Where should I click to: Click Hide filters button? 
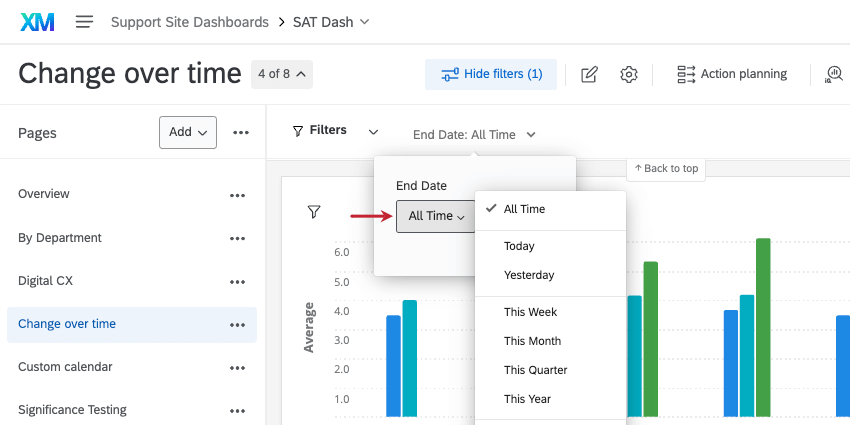pyautogui.click(x=491, y=74)
